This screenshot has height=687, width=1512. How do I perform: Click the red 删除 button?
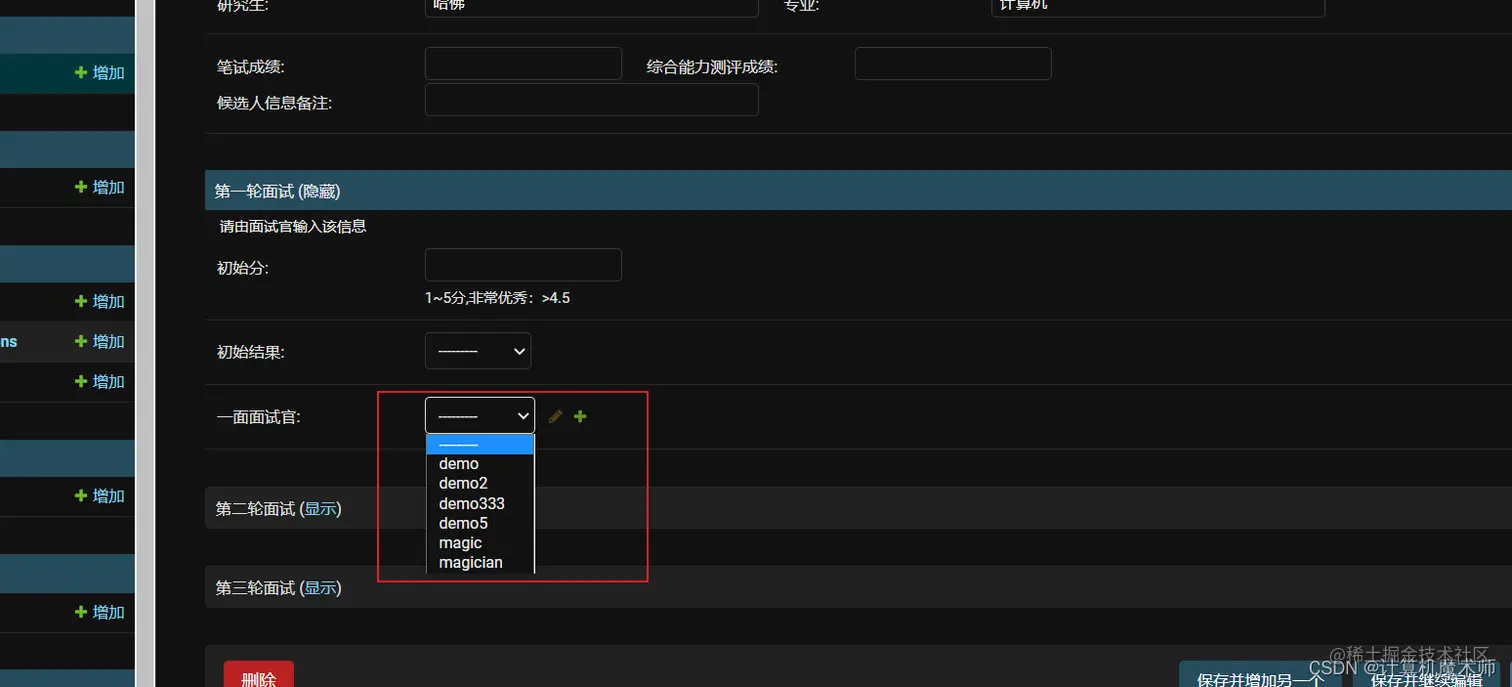(259, 675)
